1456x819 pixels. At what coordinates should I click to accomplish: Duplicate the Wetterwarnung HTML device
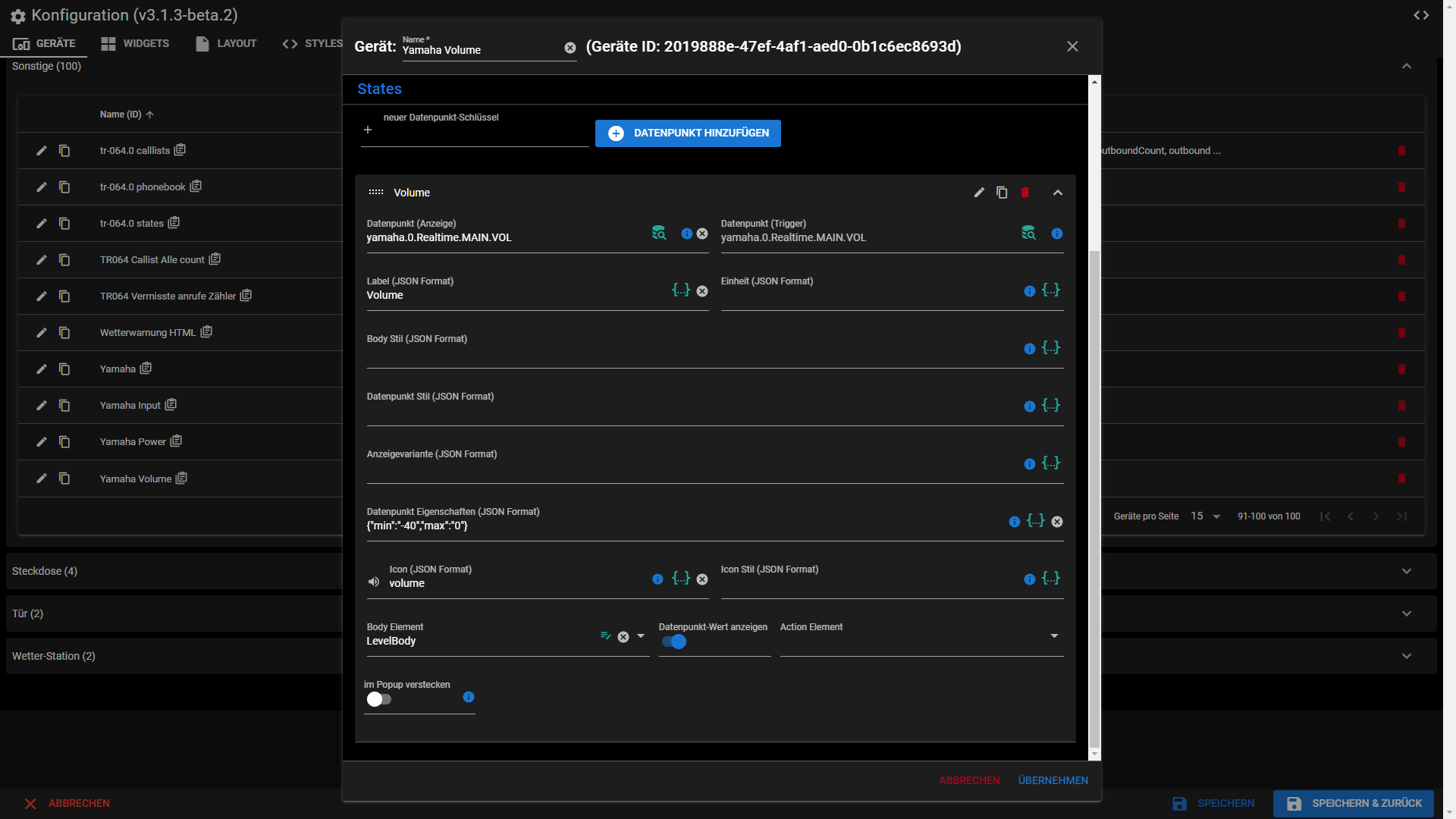pyautogui.click(x=64, y=333)
